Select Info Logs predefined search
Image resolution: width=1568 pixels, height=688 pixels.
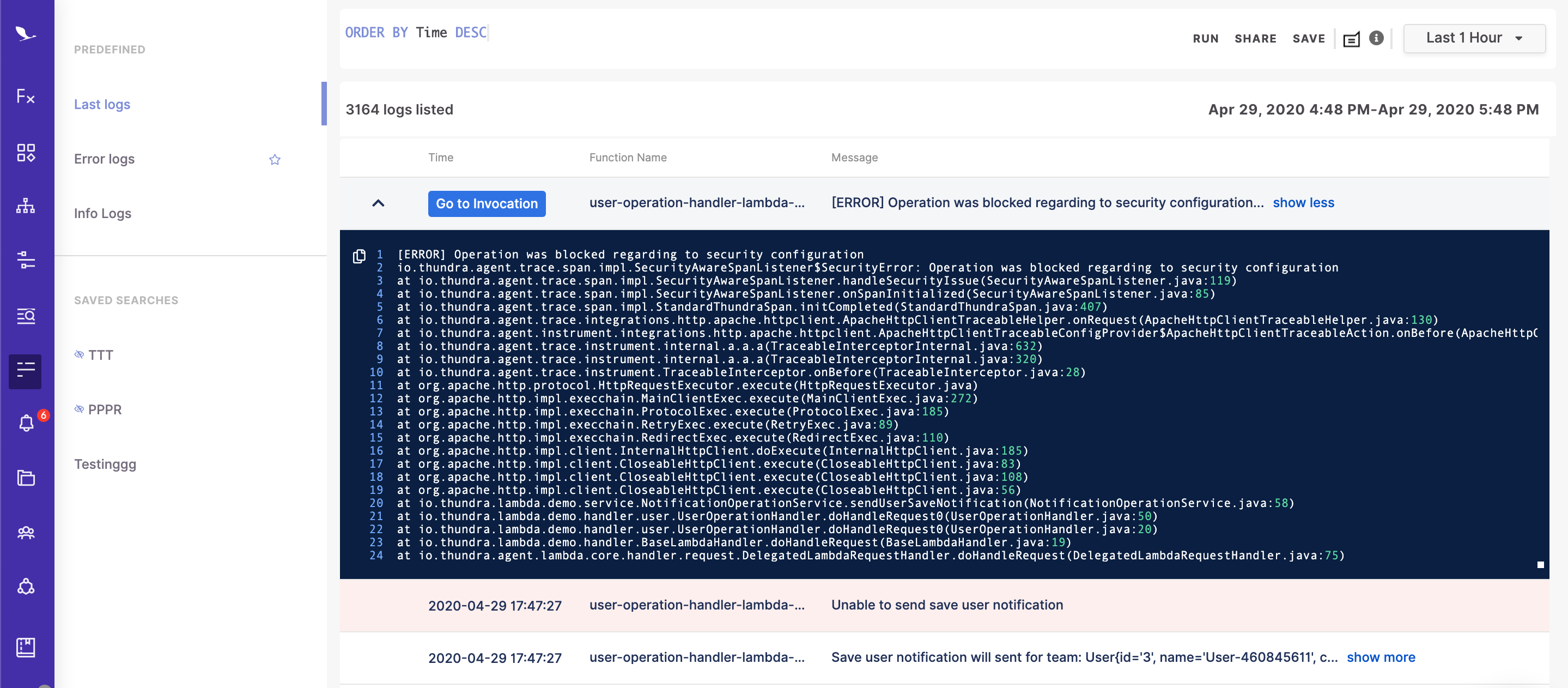(102, 213)
